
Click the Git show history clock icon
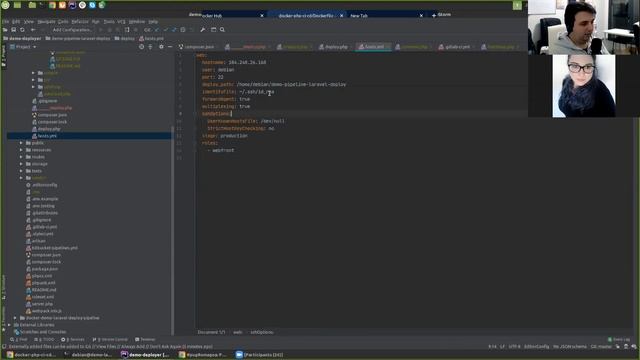183,30
